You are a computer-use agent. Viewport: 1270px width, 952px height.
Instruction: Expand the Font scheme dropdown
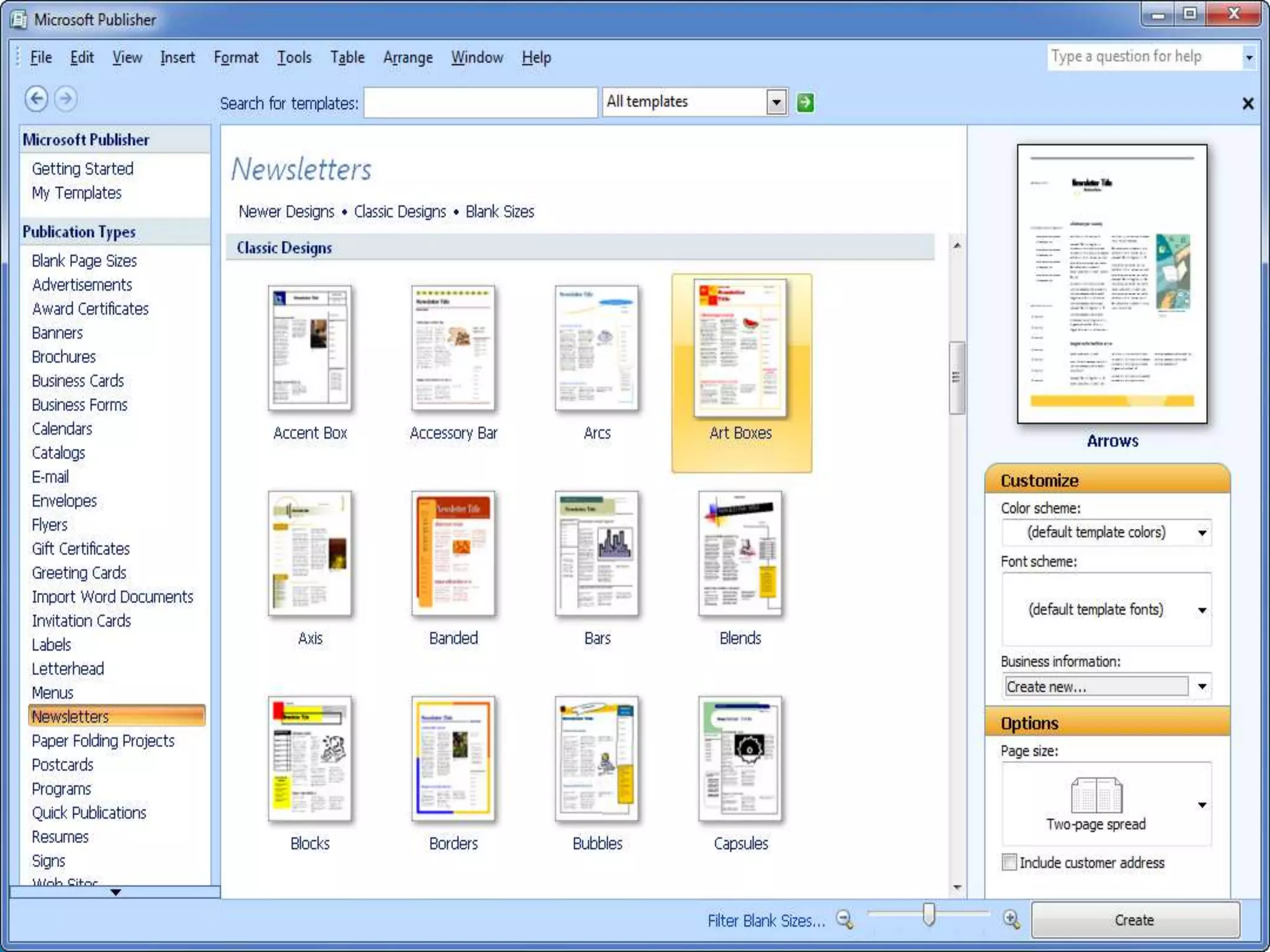tap(1202, 610)
